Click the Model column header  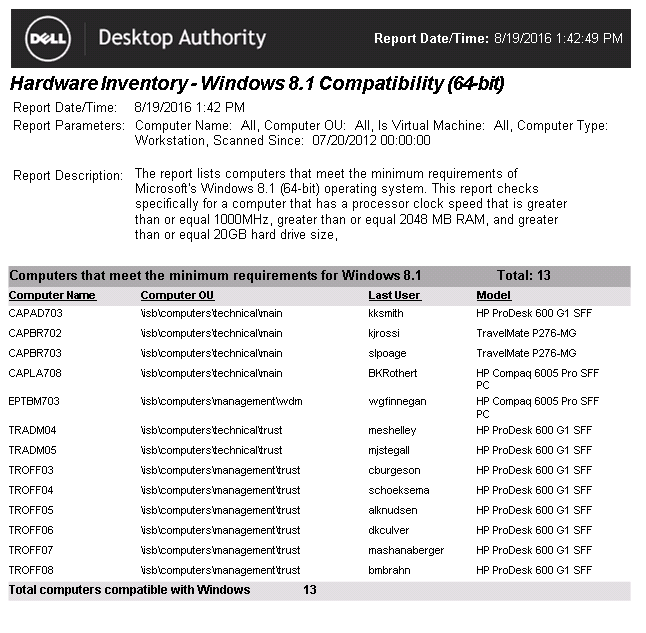(494, 296)
